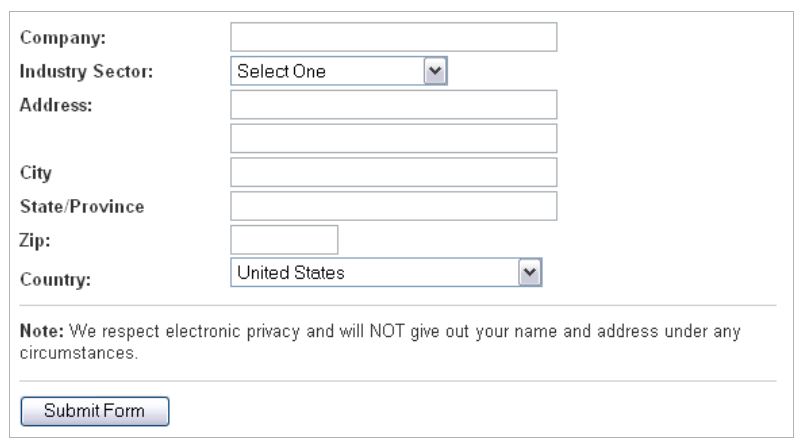Click the Country dropdown arrow button
The image size is (804, 446).
click(531, 273)
